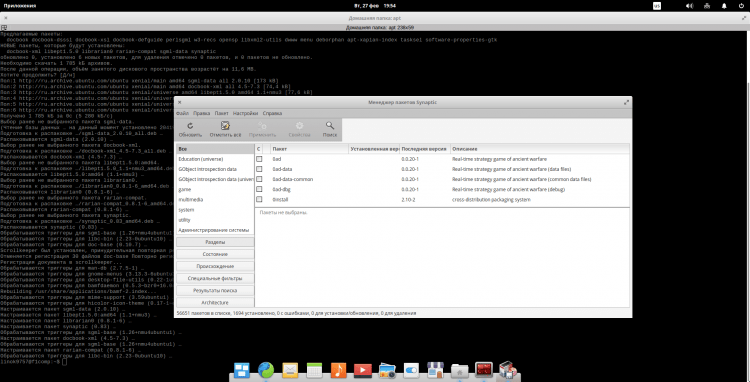Click the Разделы filter button
This screenshot has width=750, height=382.
pos(215,242)
